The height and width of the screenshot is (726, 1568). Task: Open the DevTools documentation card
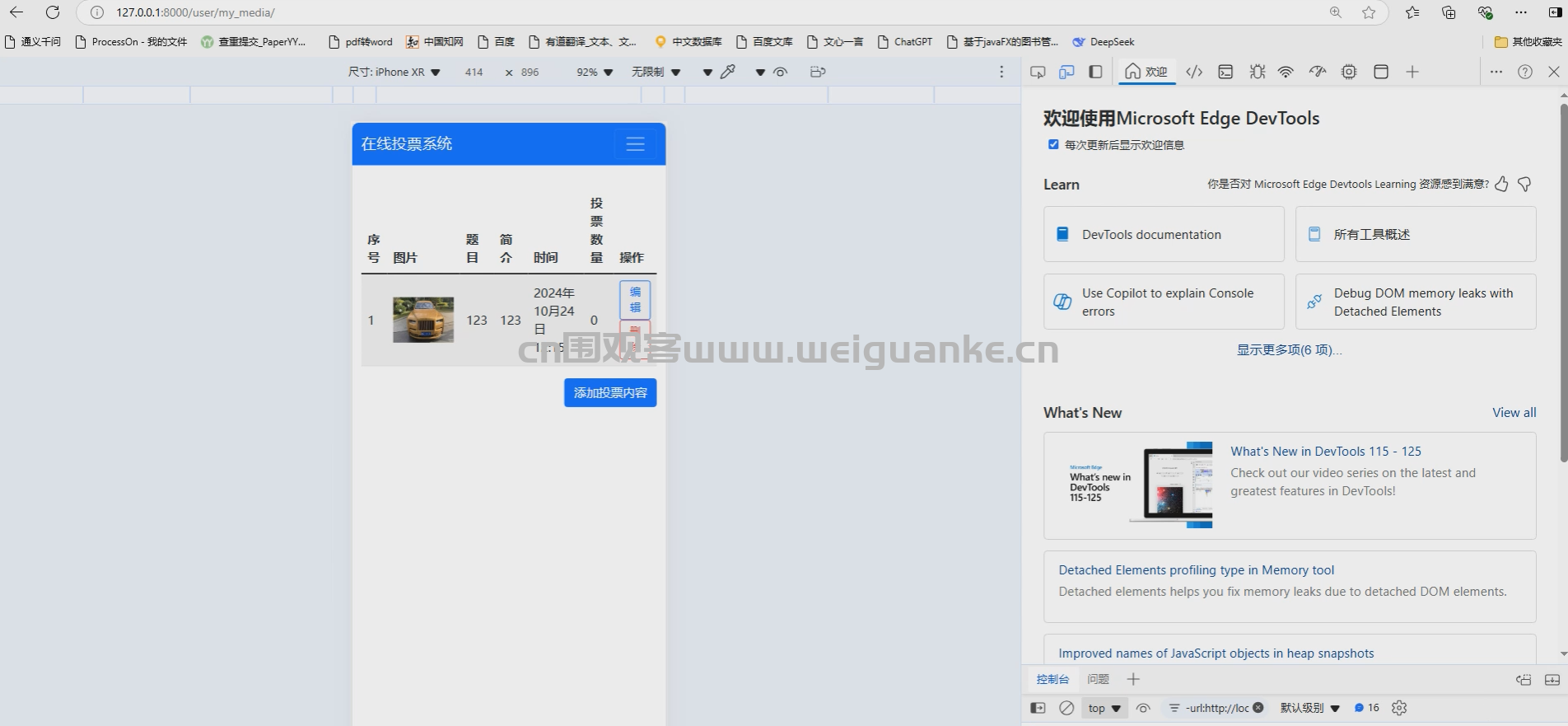(x=1164, y=234)
